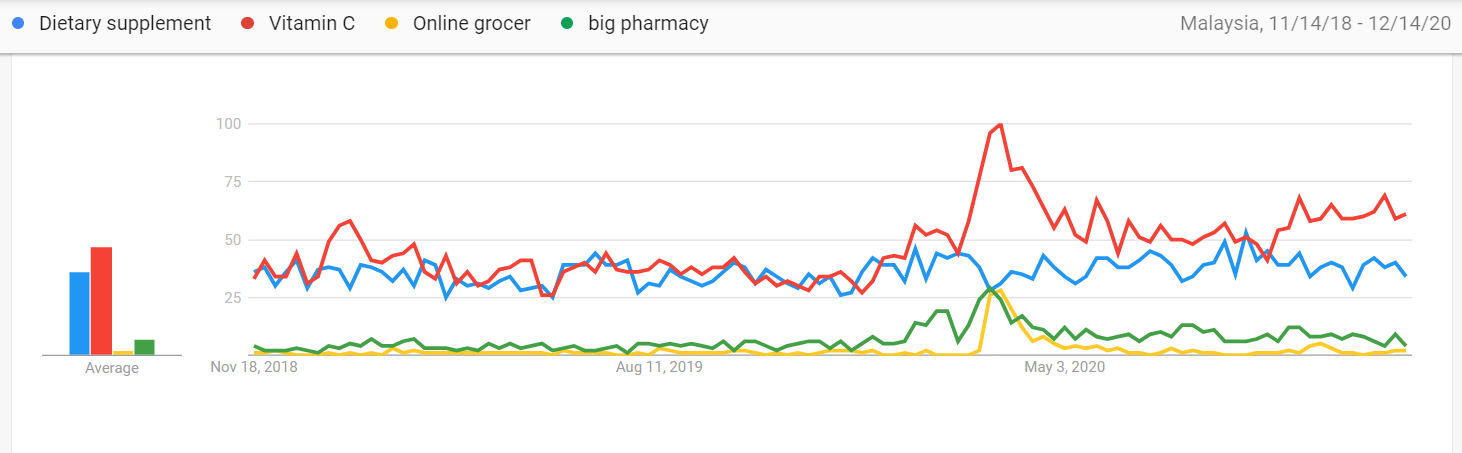Screen dimensions: 1462x453
Task: Click the green big pharmacy legend dot
Action: [567, 23]
